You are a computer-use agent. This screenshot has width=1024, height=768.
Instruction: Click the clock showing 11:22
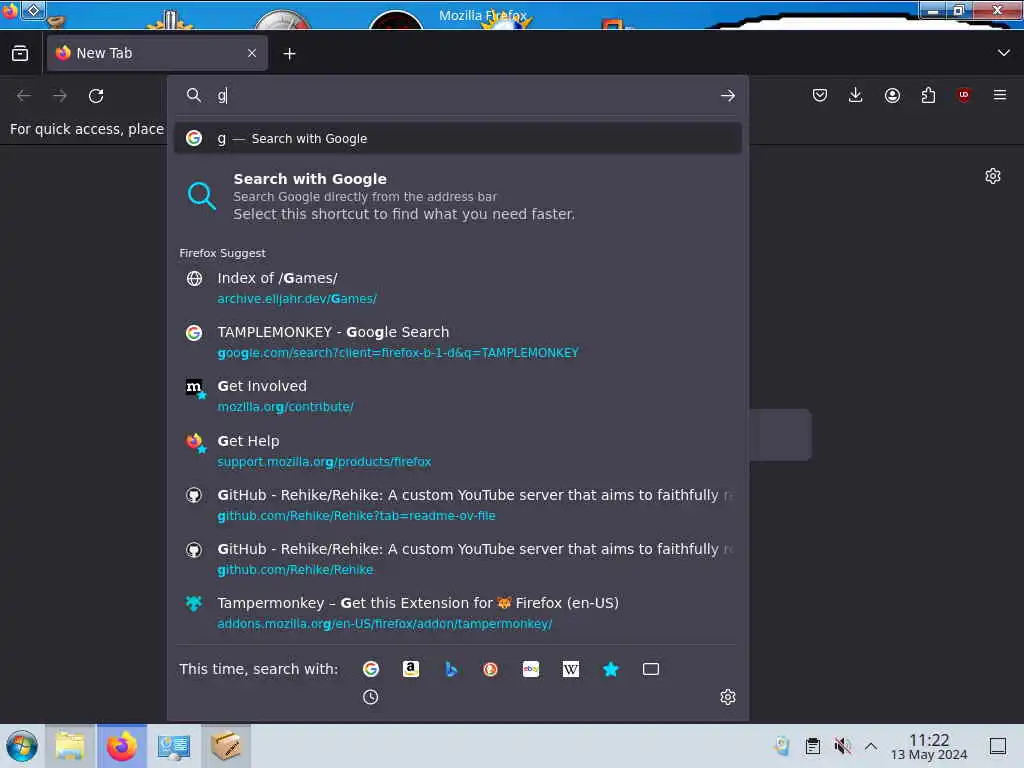coord(929,746)
